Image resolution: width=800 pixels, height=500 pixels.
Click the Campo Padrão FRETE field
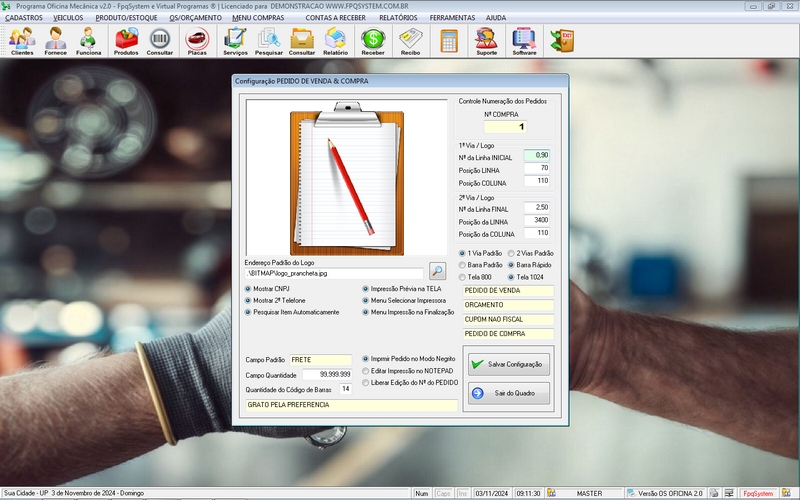tap(320, 359)
